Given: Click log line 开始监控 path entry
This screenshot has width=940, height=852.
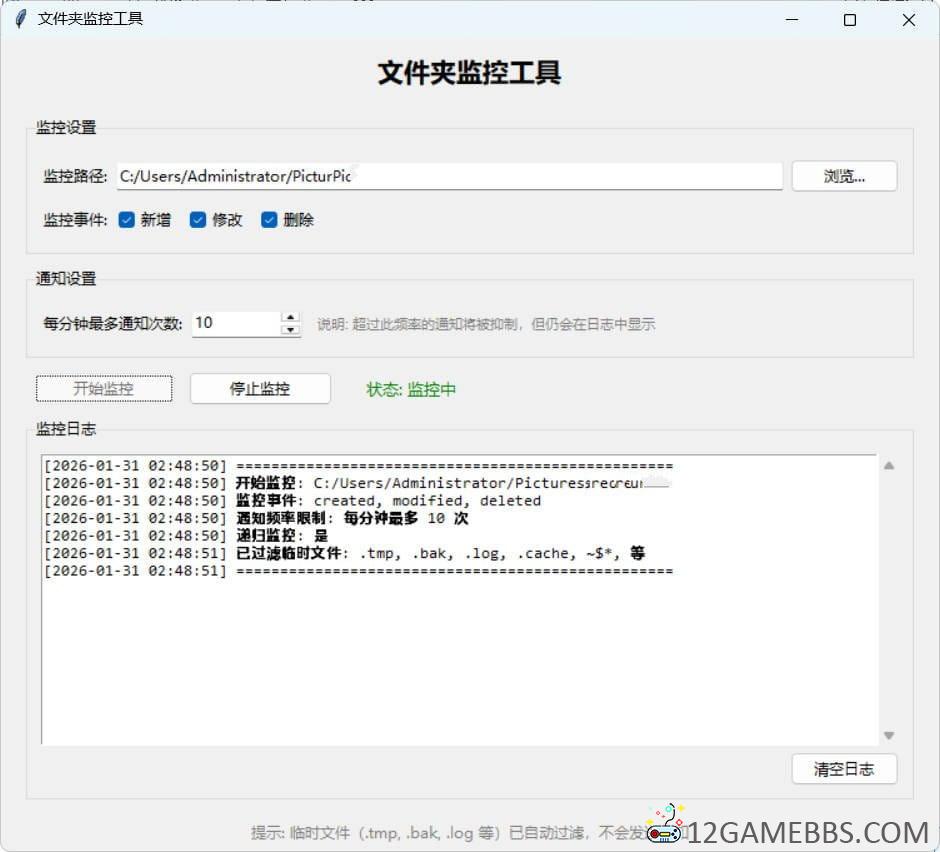Looking at the screenshot, I should [358, 483].
